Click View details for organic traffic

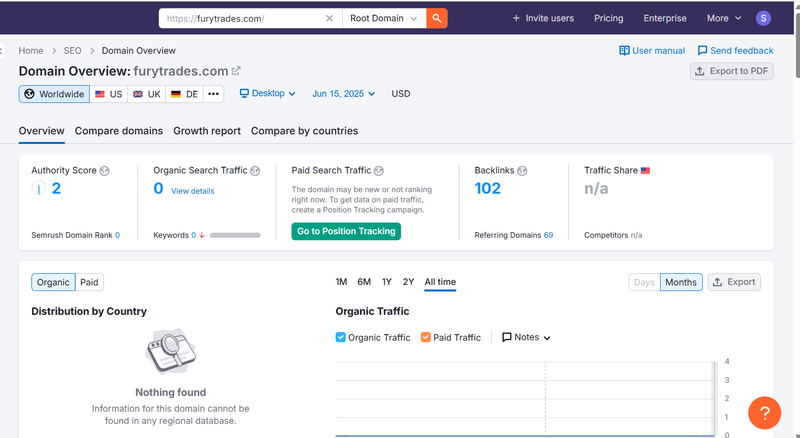click(192, 191)
